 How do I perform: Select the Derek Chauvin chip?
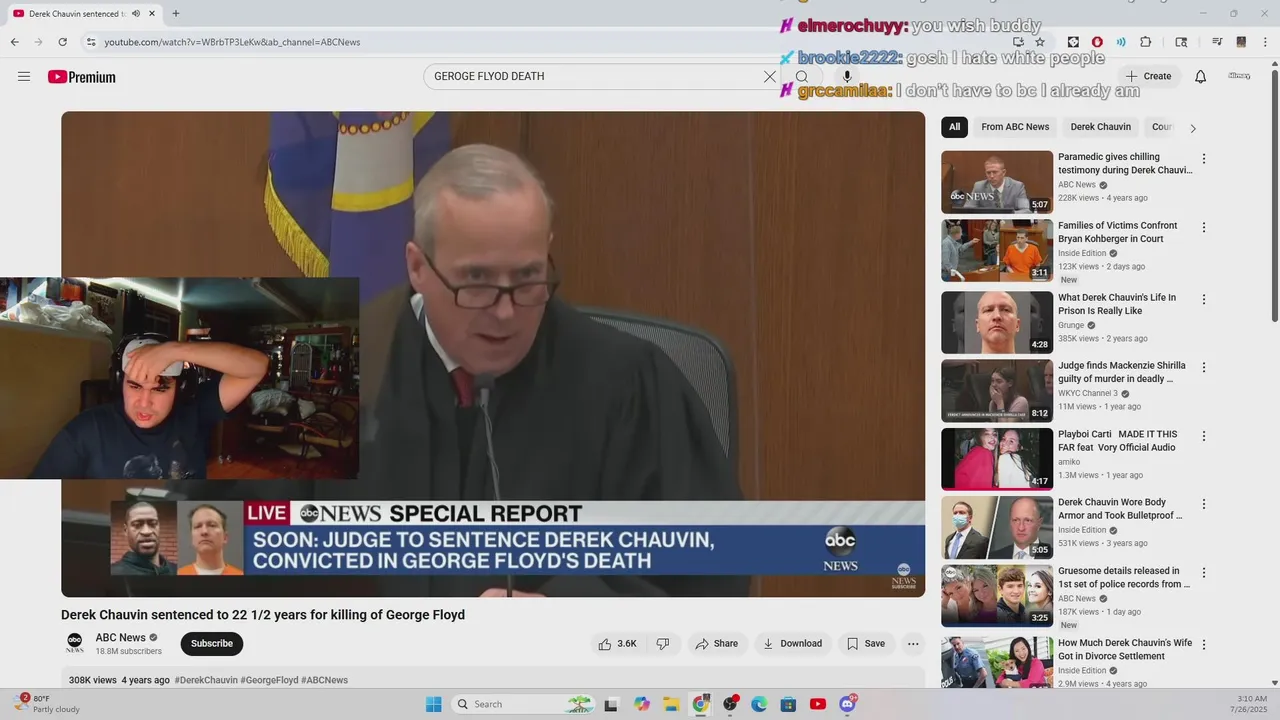point(1100,127)
